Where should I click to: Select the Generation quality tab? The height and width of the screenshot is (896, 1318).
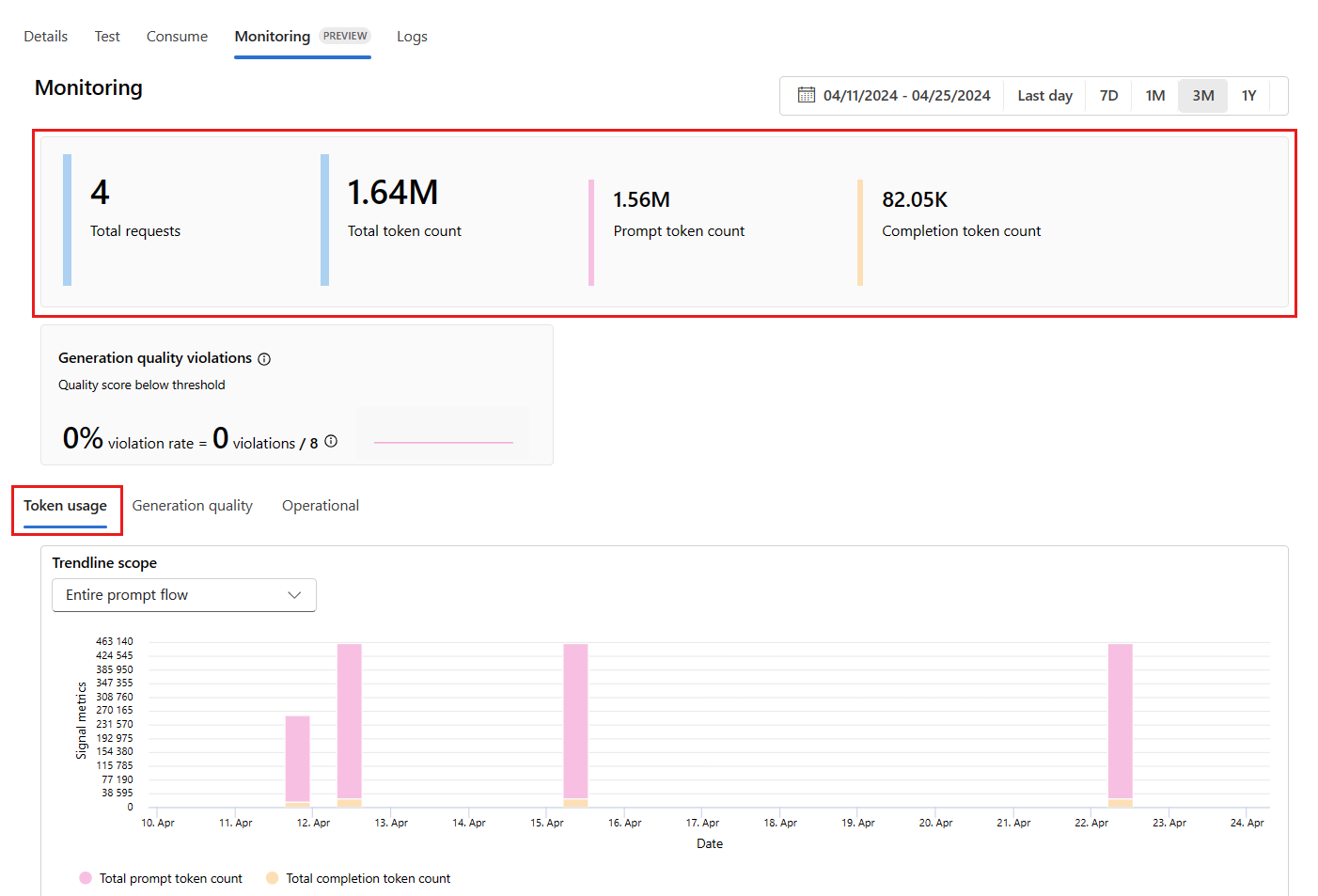[x=192, y=506]
